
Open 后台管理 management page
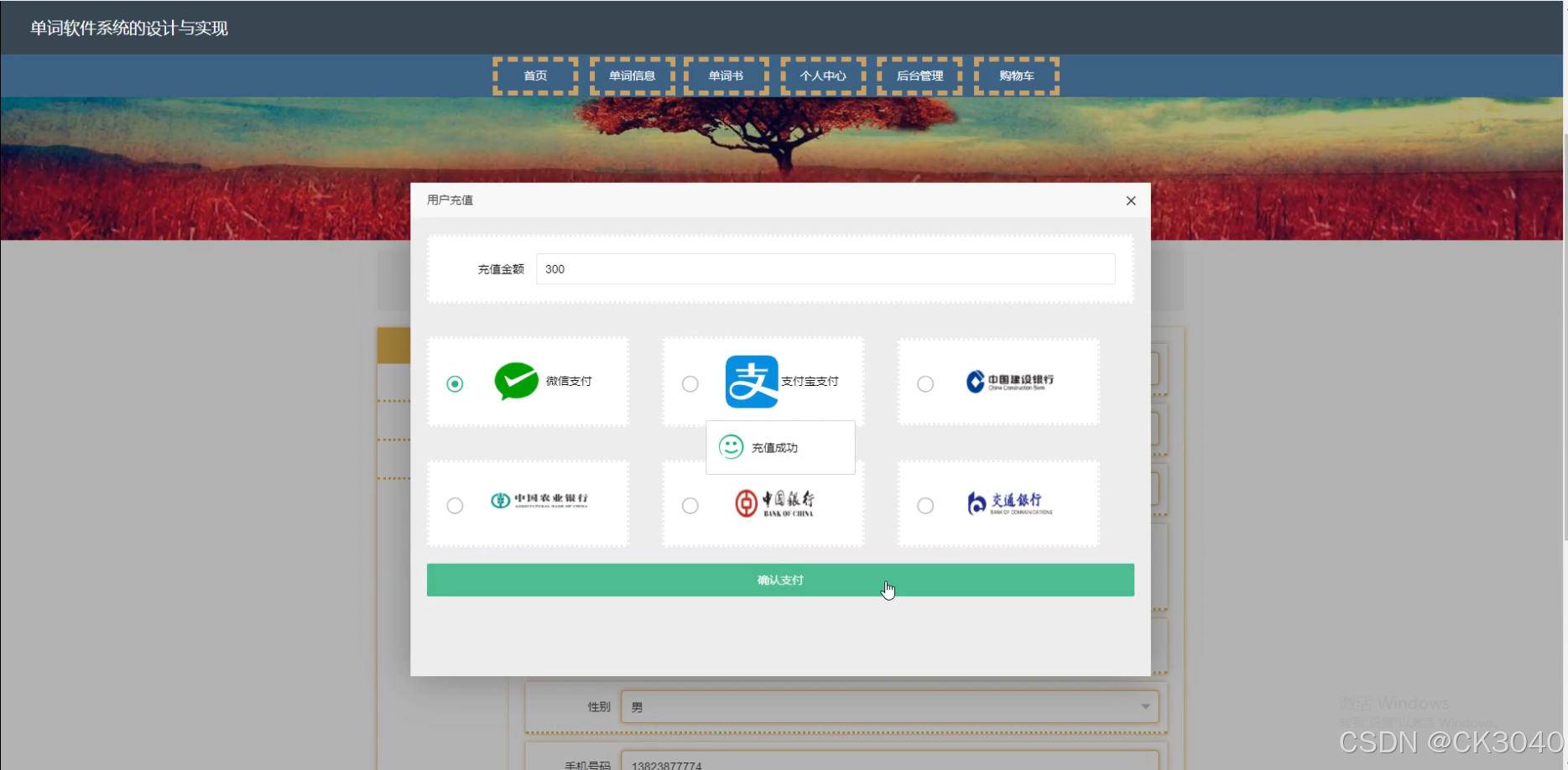(x=919, y=75)
